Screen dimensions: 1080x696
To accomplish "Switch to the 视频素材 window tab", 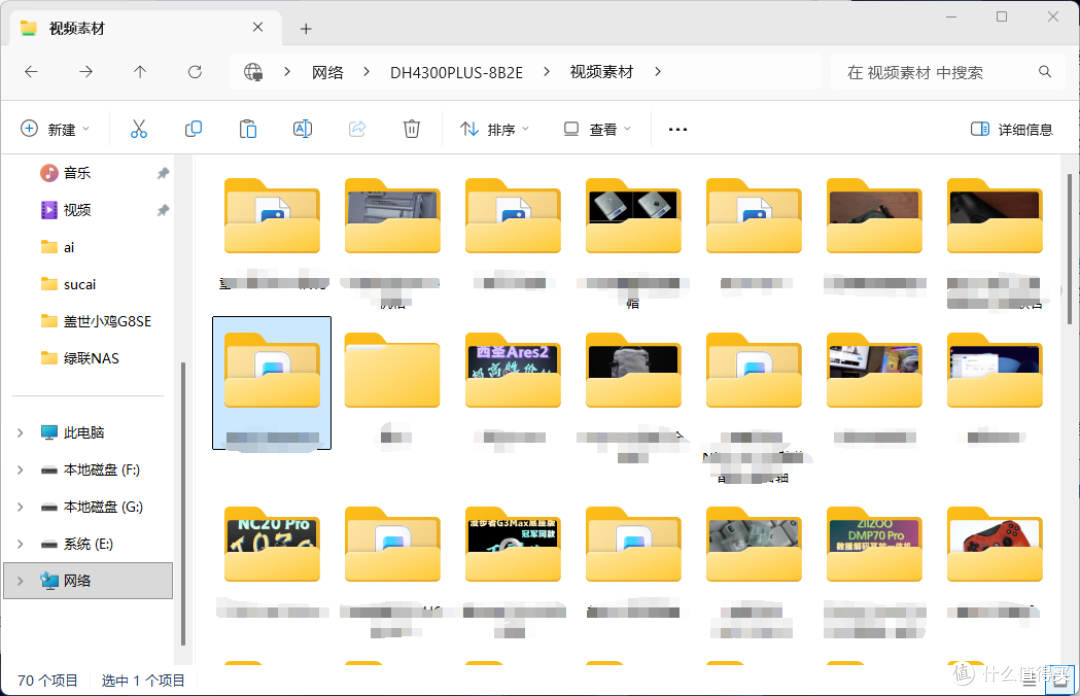I will tap(145, 28).
